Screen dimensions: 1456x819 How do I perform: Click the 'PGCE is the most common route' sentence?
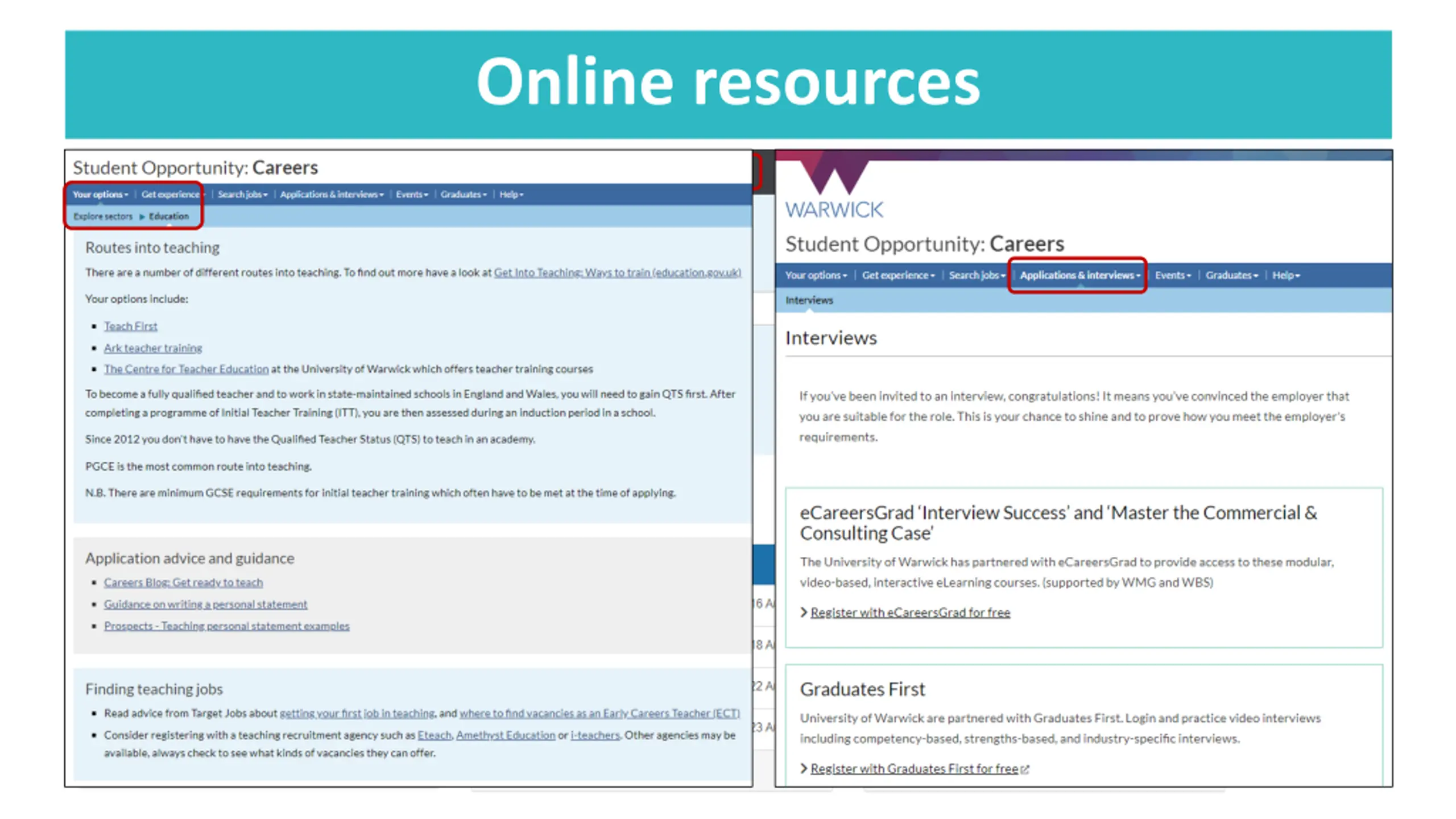point(198,466)
